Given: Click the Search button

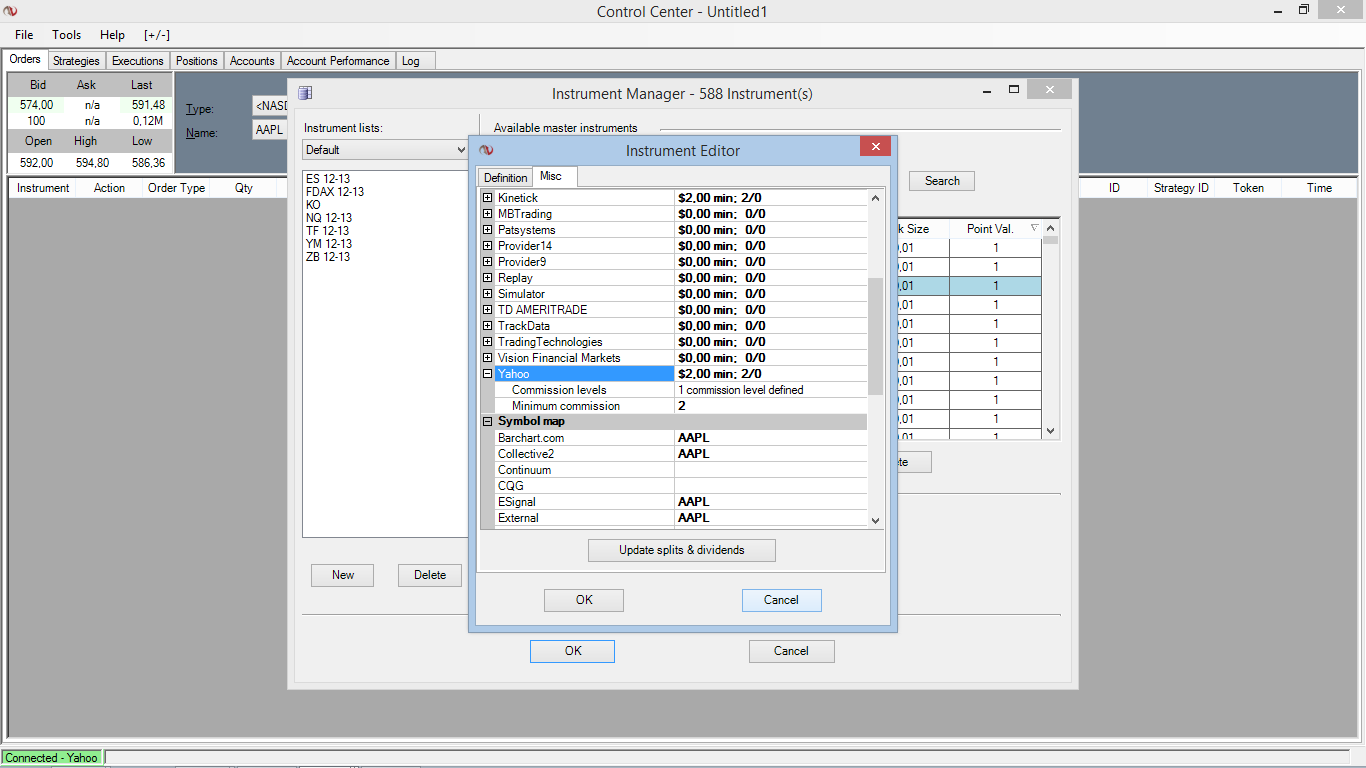Looking at the screenshot, I should (x=941, y=181).
